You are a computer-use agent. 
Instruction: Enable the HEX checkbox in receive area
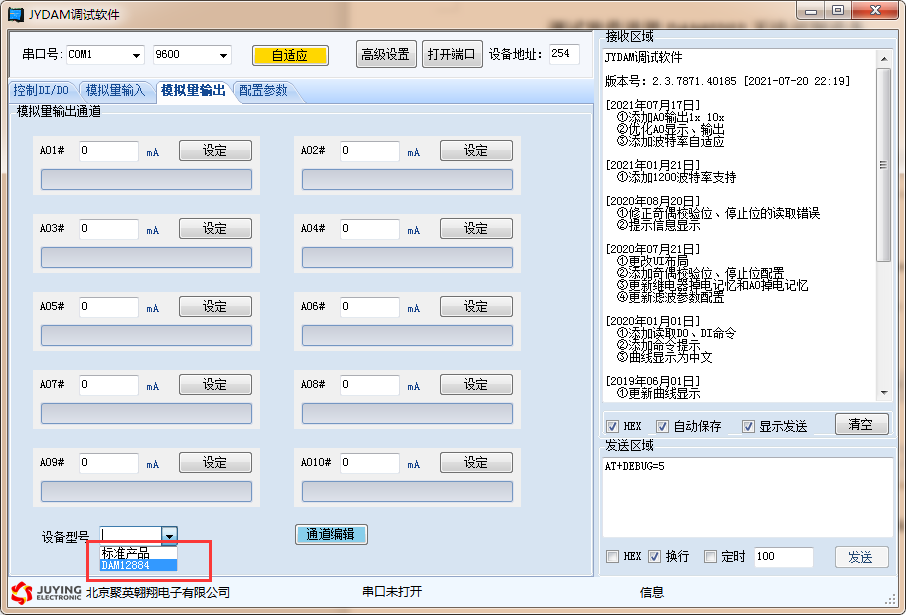(613, 426)
